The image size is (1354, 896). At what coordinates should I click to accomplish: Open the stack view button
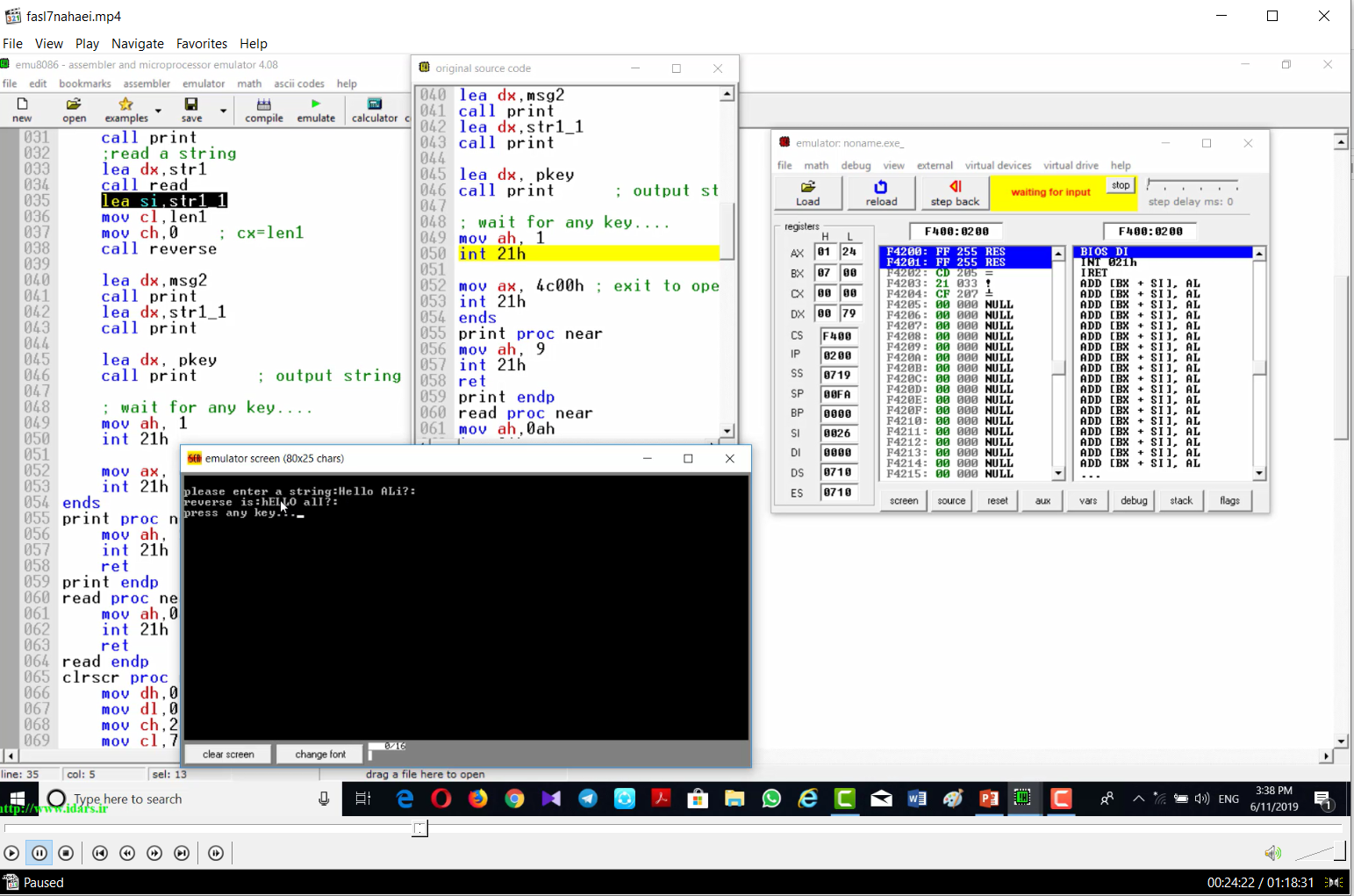pyautogui.click(x=1181, y=500)
